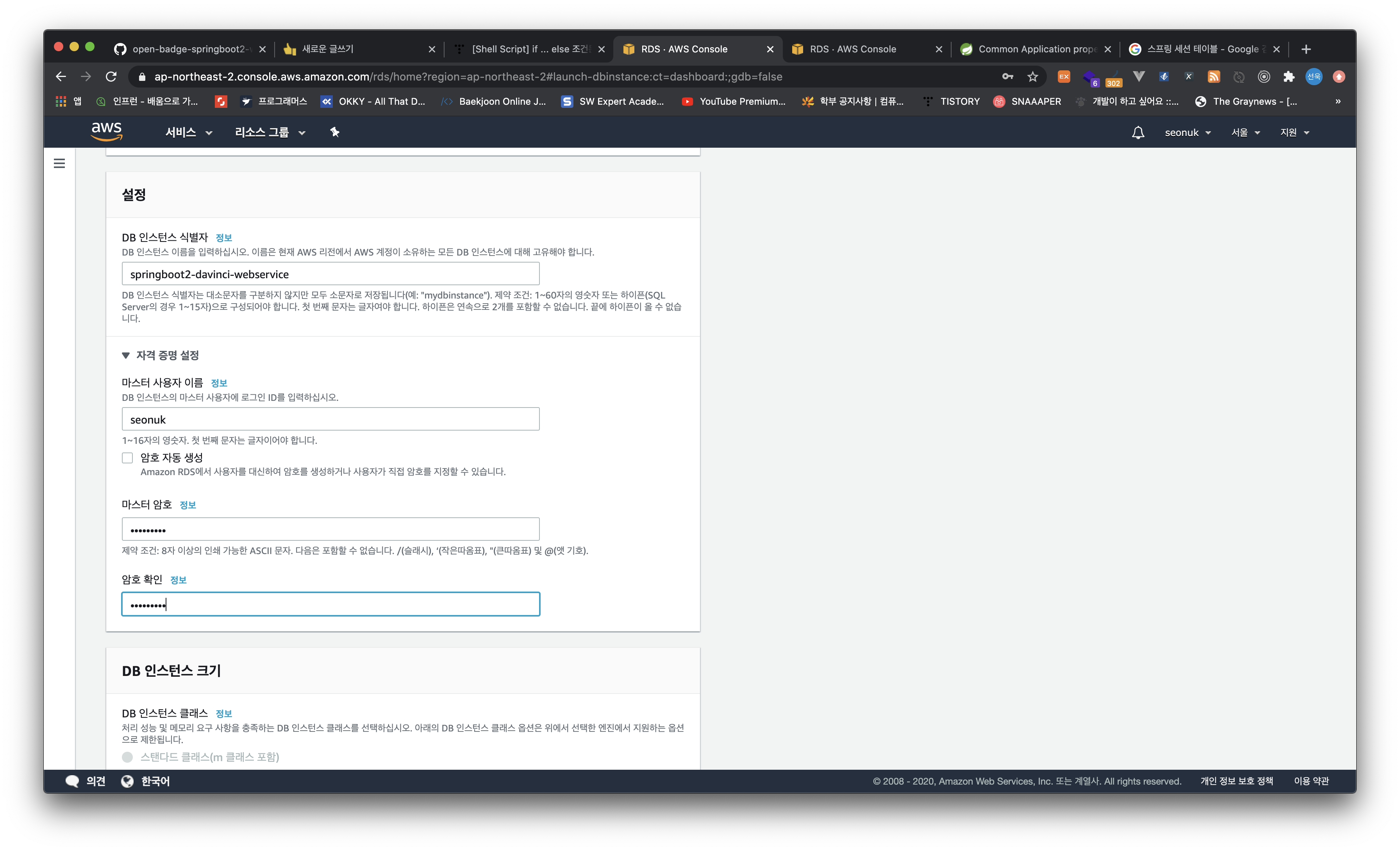The image size is (1400, 851).
Task: Collapse the 자격 증명 설정 section
Action: (126, 355)
